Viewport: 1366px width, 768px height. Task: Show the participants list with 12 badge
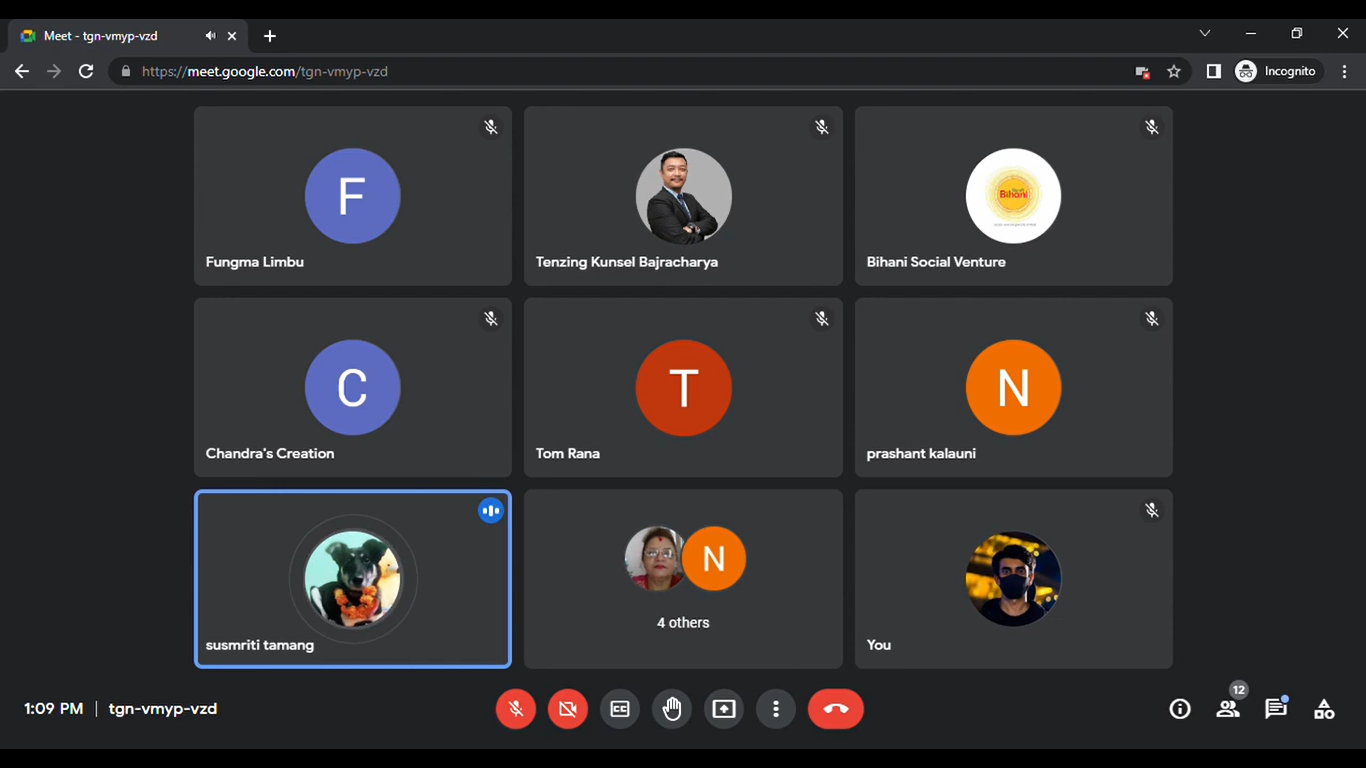pyautogui.click(x=1228, y=709)
